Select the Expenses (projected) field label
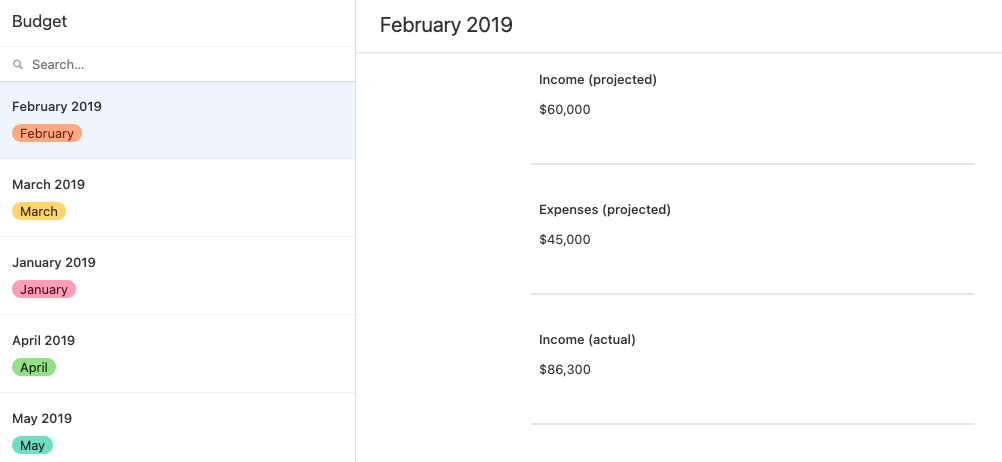 (x=605, y=210)
